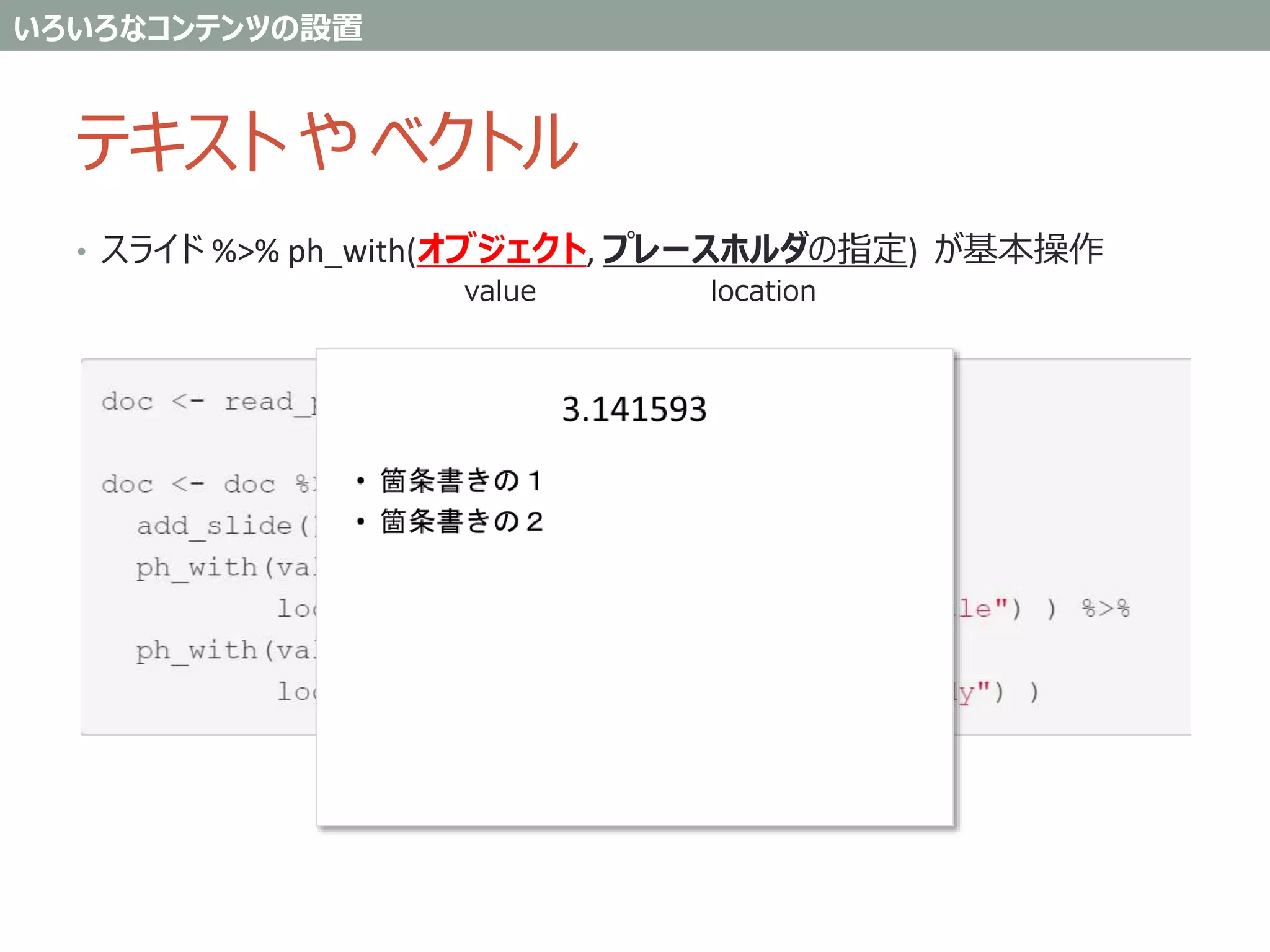1270x952 pixels.
Task: Click the pink 'le")' string fragment
Action: [x=986, y=609]
